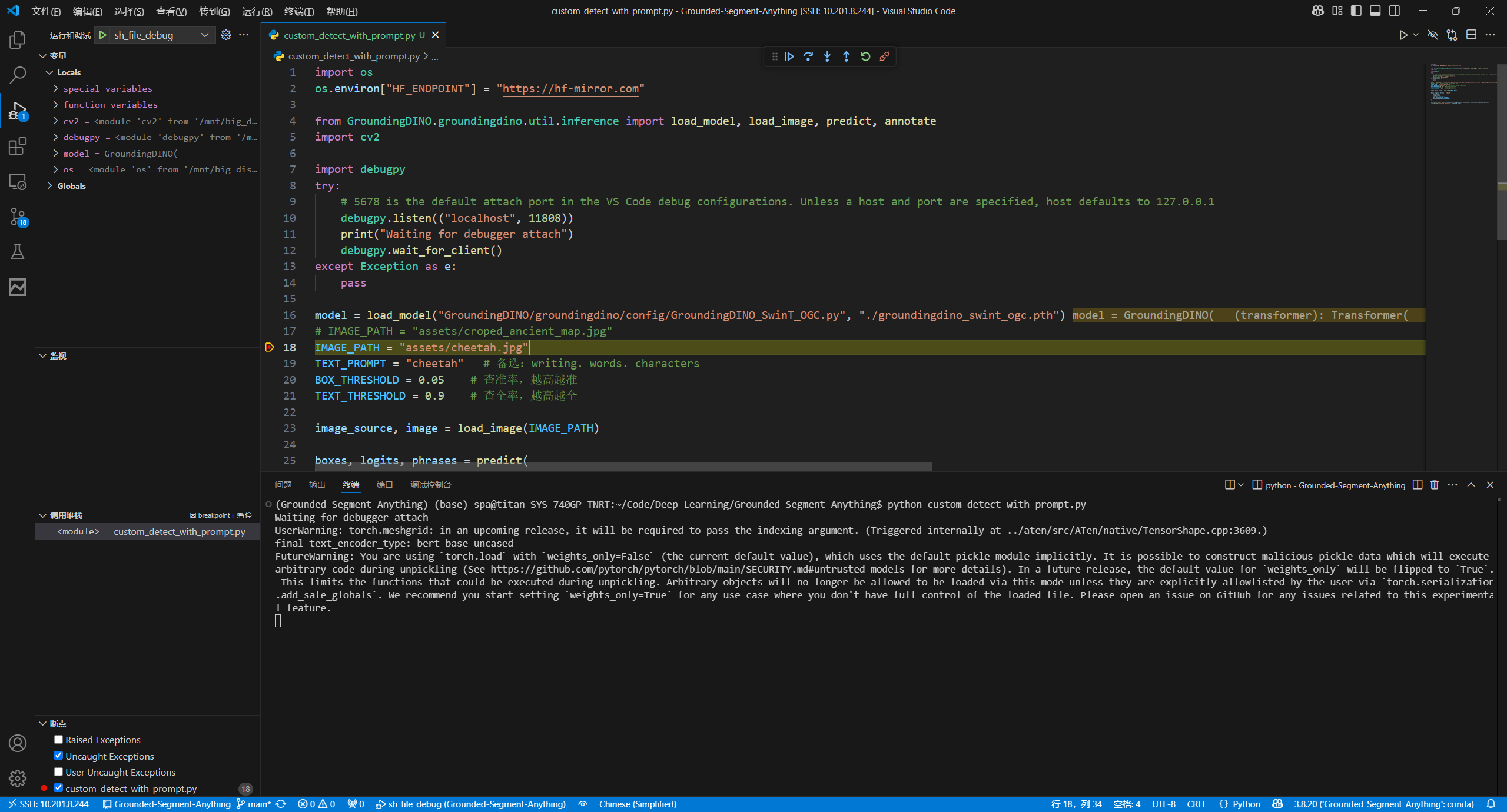Split terminal icon in panel

click(1418, 485)
